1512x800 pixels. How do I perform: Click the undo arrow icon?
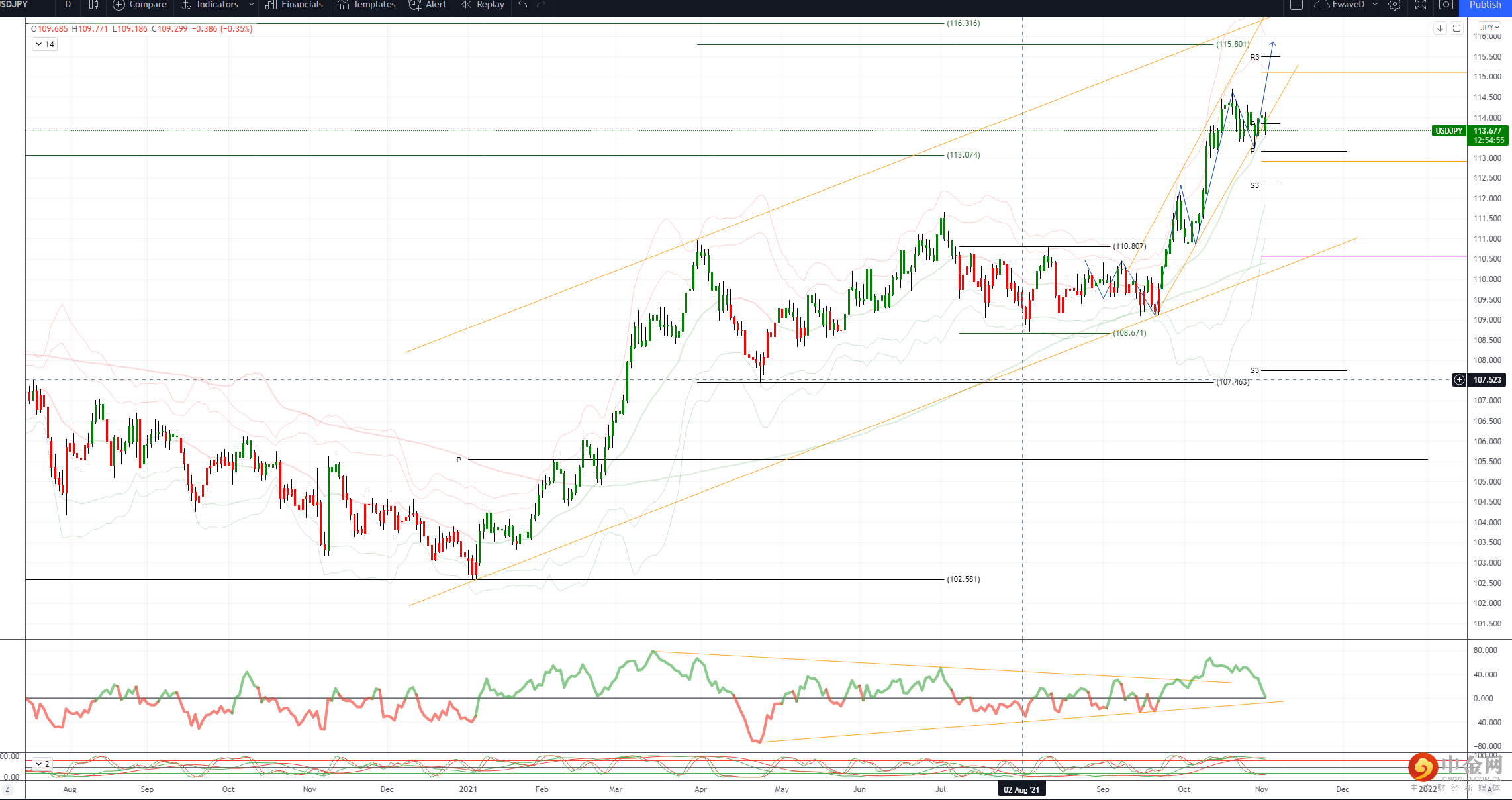pos(523,5)
